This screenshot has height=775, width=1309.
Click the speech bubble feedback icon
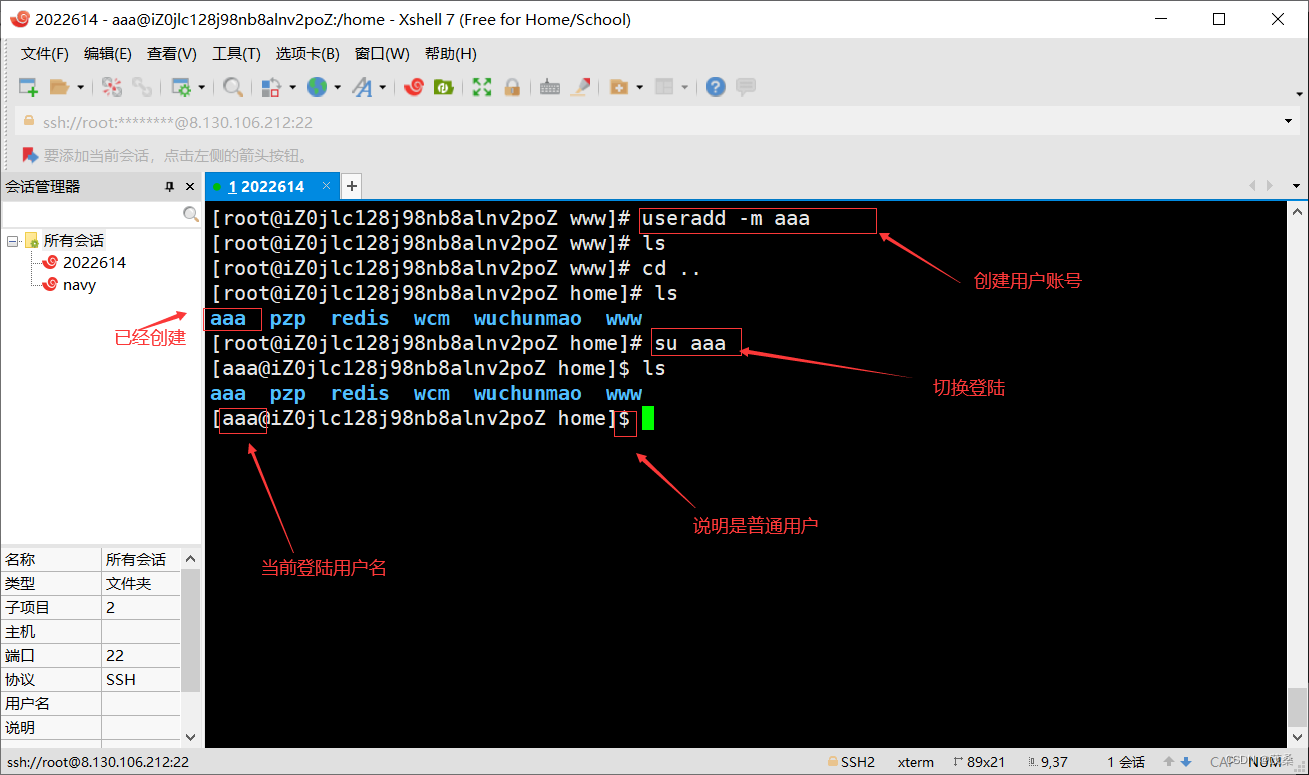click(x=746, y=87)
